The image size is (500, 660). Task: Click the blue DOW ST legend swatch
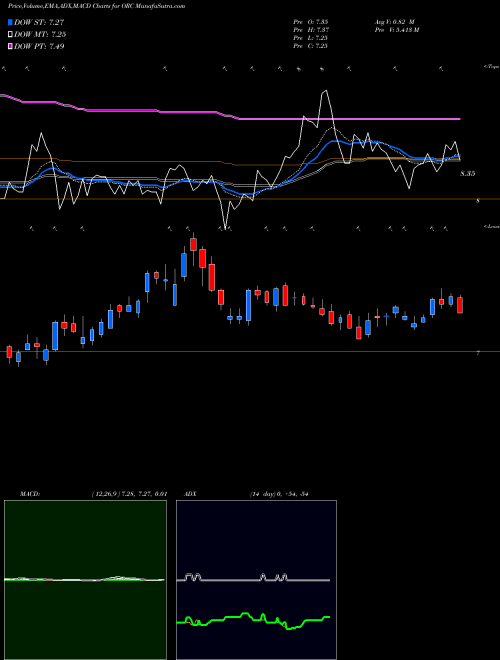[11, 22]
